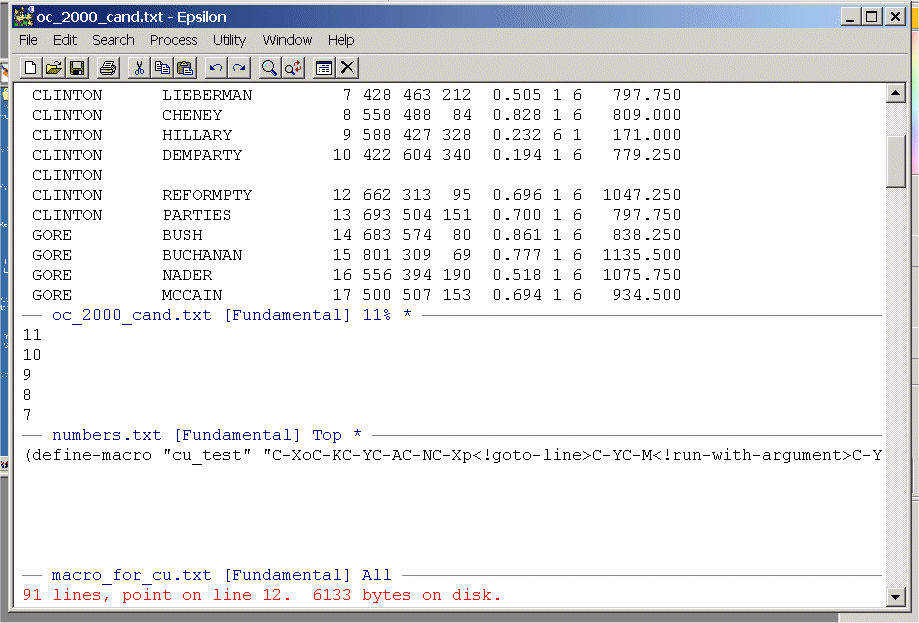919x623 pixels.
Task: Click the Open file folder icon
Action: click(x=53, y=68)
